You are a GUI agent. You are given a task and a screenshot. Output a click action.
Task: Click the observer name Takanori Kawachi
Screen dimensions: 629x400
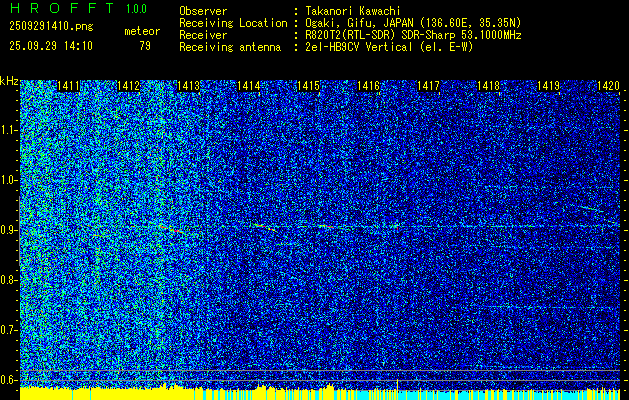point(353,11)
